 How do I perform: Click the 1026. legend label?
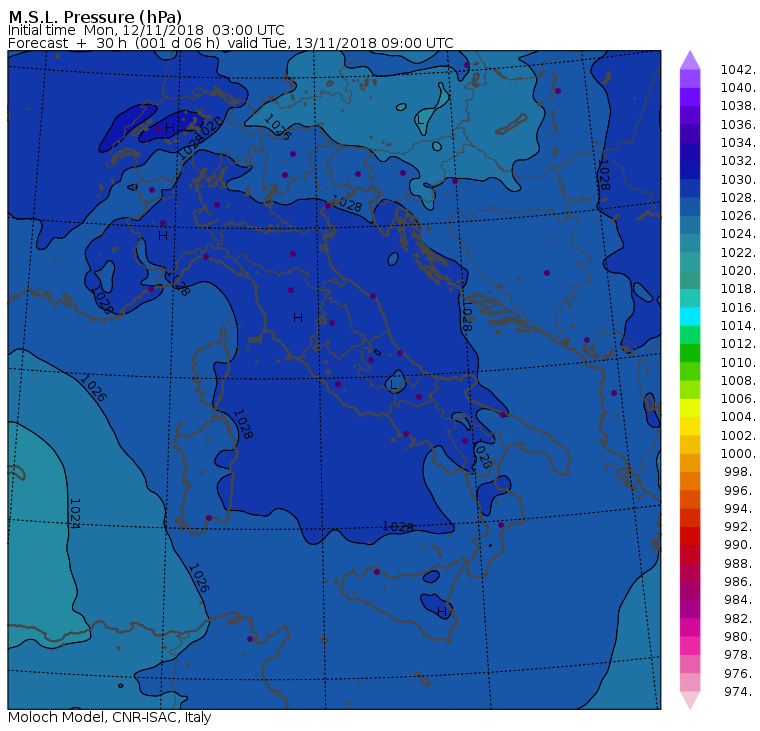coord(738,215)
